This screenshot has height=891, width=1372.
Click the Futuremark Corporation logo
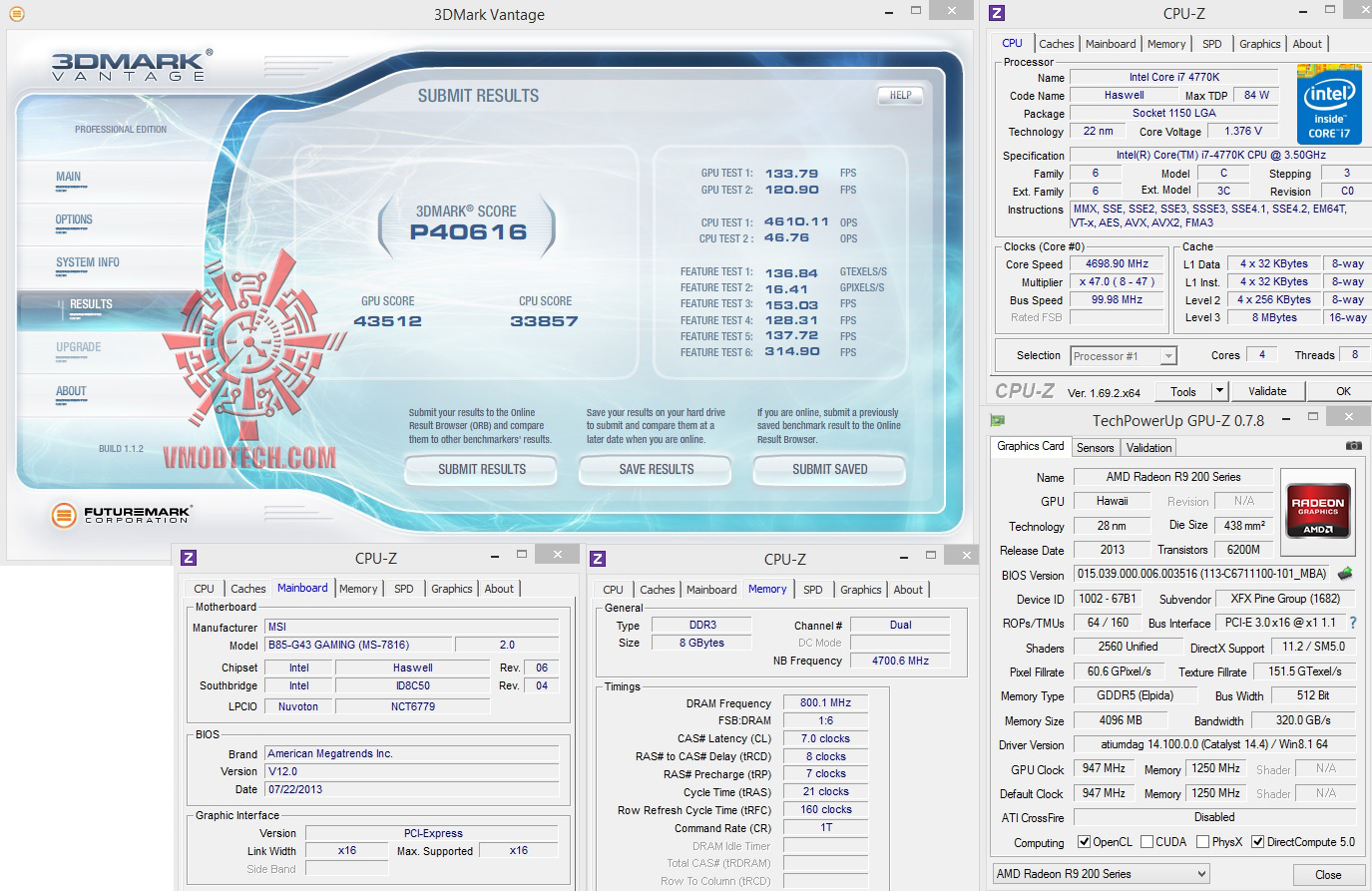tap(122, 515)
